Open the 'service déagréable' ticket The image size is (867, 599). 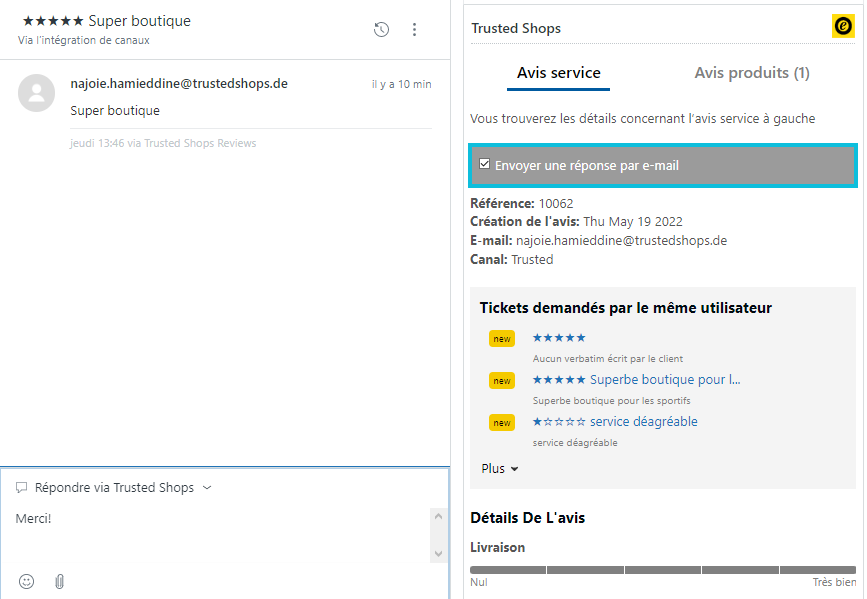(615, 421)
